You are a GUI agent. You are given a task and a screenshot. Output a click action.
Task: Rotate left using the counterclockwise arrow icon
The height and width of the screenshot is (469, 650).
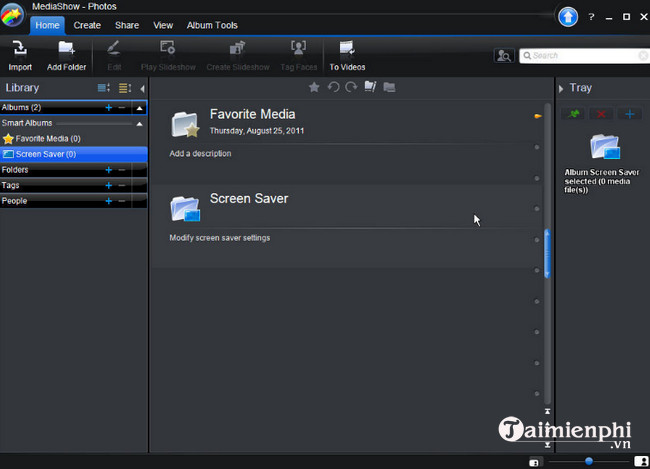click(333, 88)
